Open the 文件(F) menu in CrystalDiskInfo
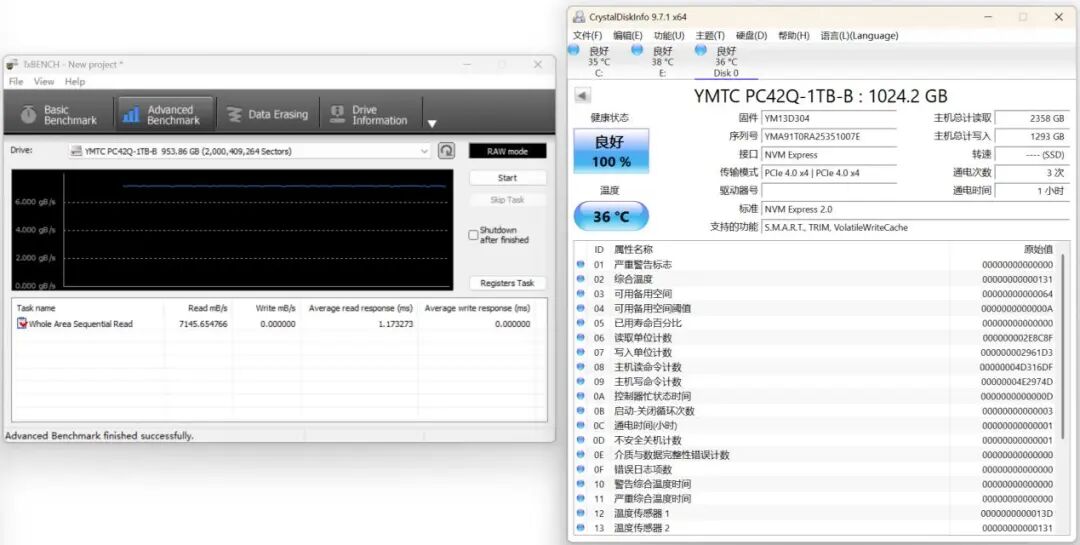Image resolution: width=1080 pixels, height=545 pixels. click(588, 35)
